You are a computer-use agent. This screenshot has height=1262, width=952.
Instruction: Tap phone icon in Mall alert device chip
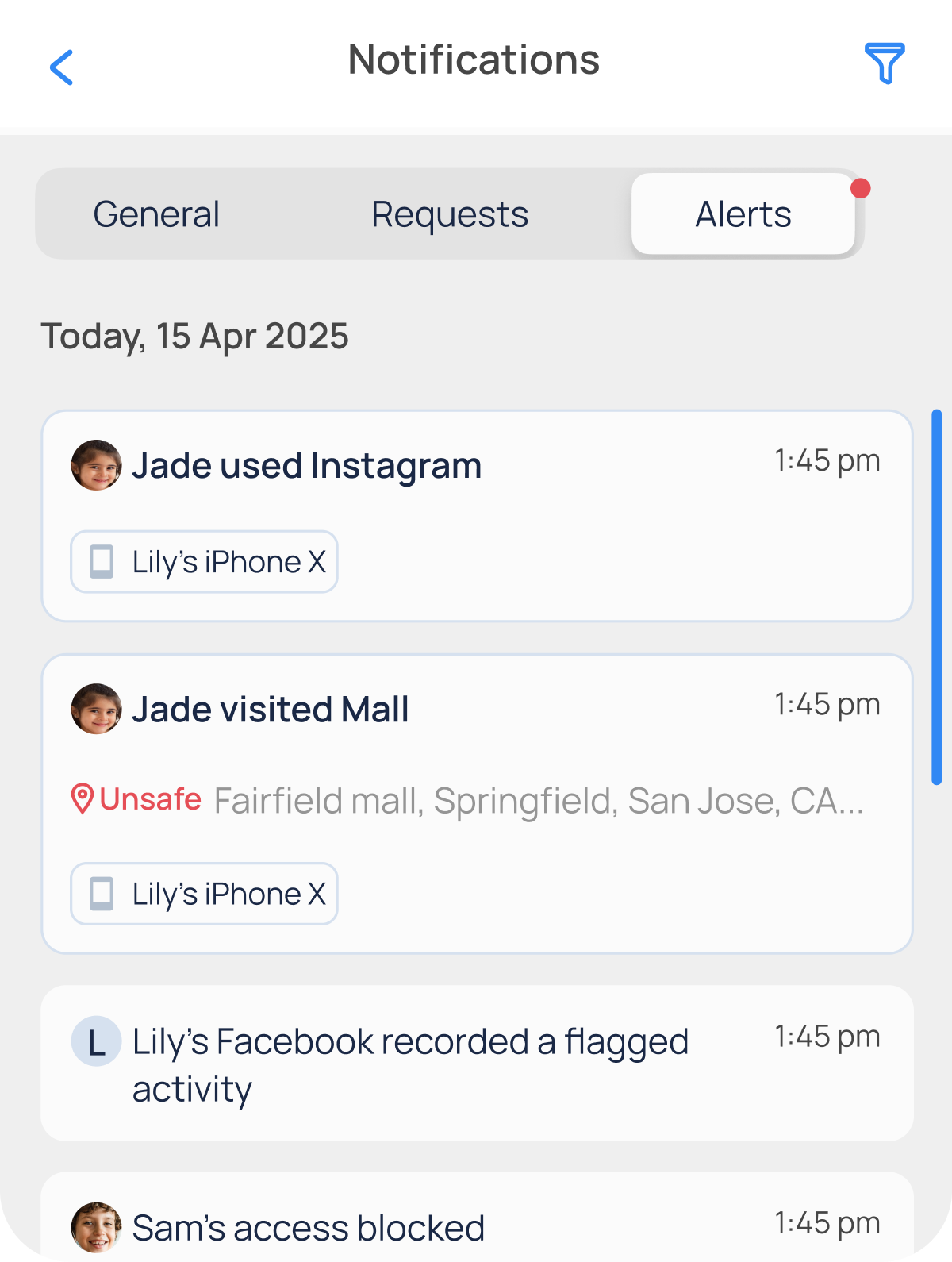102,894
